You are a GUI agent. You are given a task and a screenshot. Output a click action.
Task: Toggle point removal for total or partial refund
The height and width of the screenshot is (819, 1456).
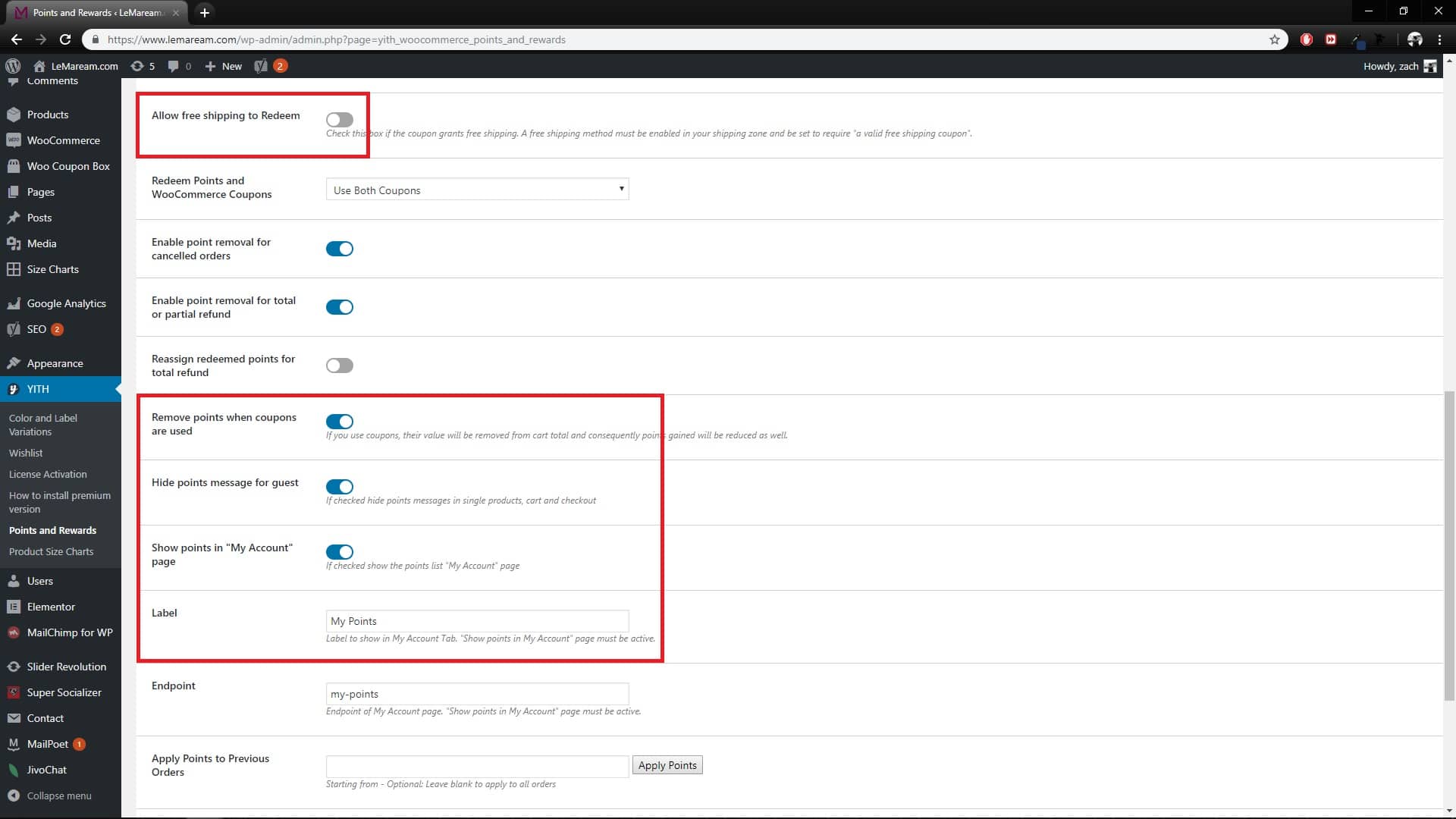click(340, 307)
